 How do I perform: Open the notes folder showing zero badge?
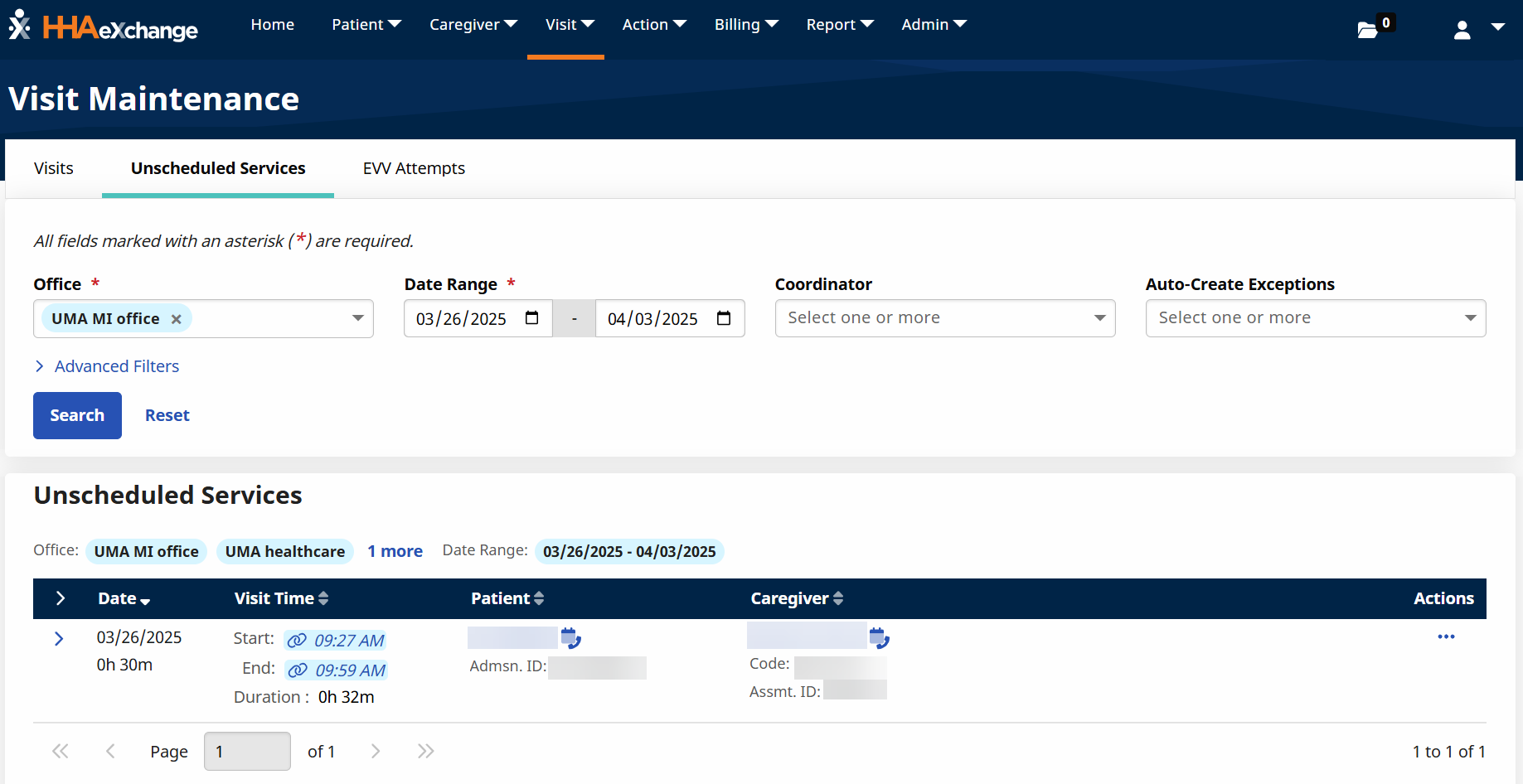click(x=1369, y=28)
